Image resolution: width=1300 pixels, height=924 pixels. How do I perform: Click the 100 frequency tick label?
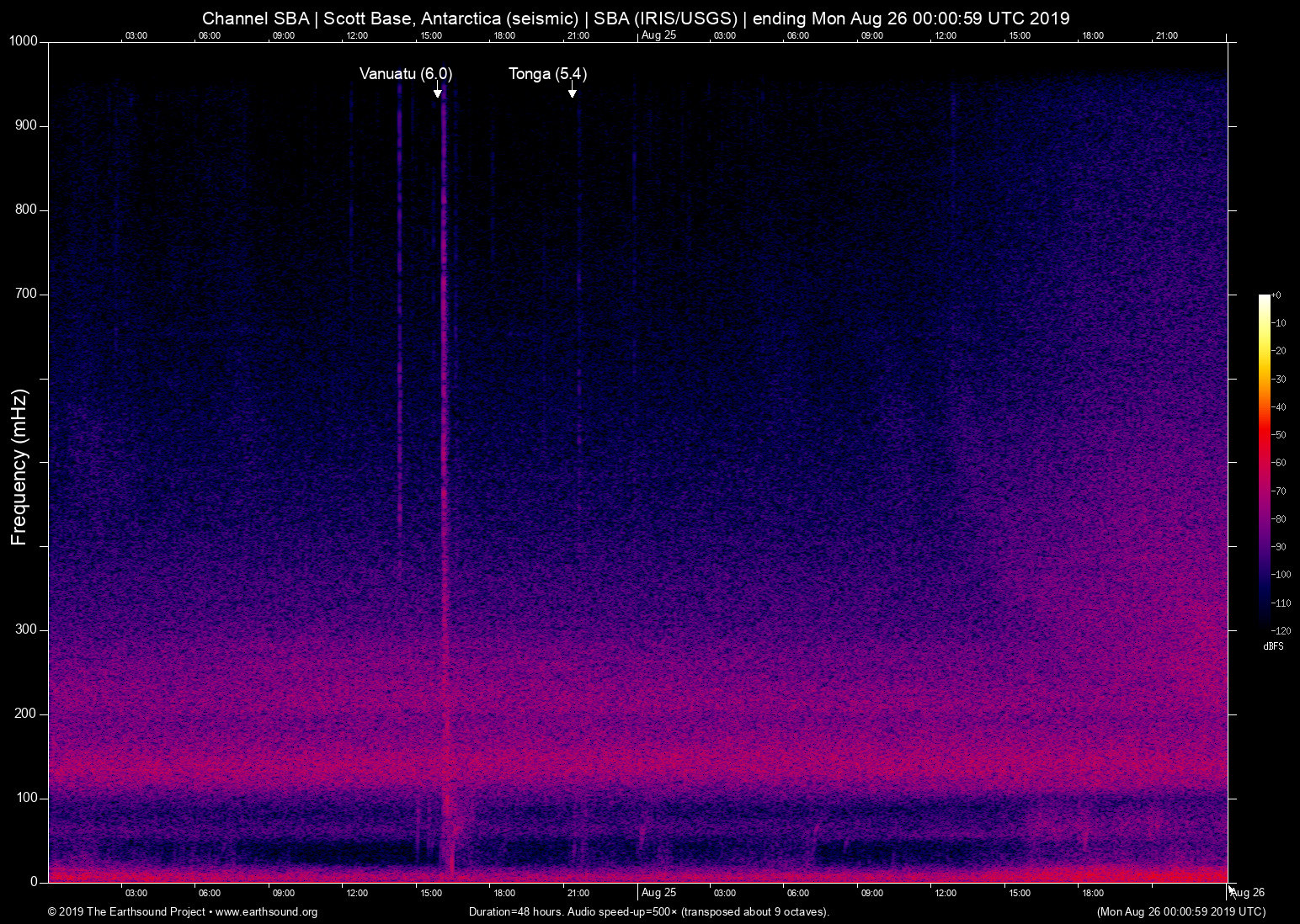(x=26, y=798)
